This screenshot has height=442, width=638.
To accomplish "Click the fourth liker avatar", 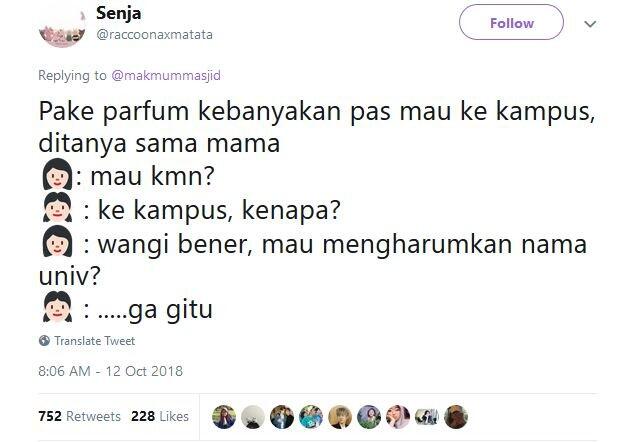I will click(311, 416).
